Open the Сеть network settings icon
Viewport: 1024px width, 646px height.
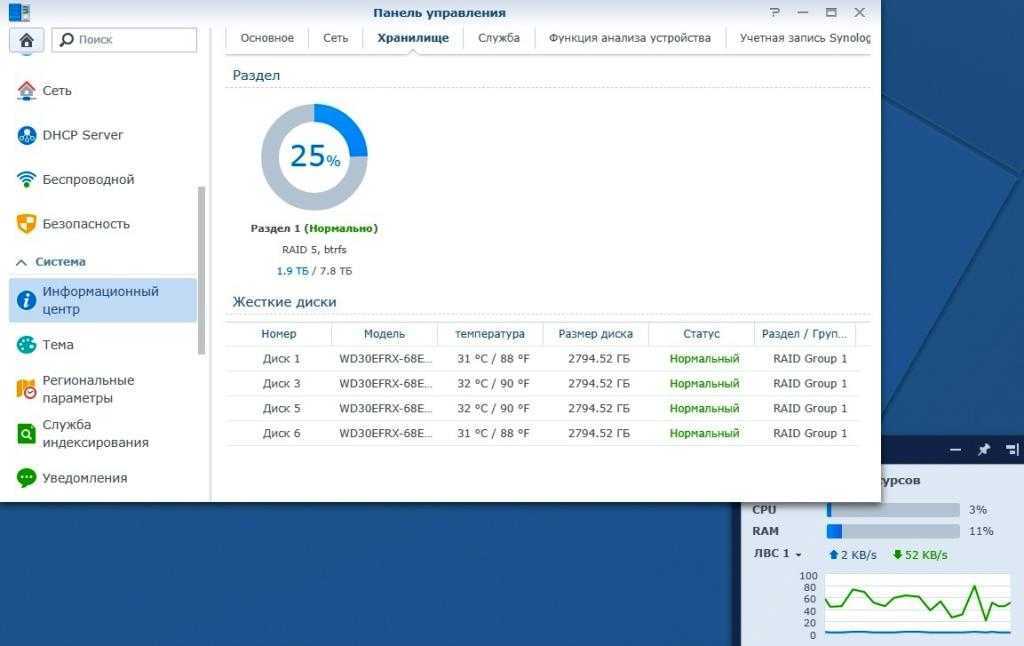[27, 91]
